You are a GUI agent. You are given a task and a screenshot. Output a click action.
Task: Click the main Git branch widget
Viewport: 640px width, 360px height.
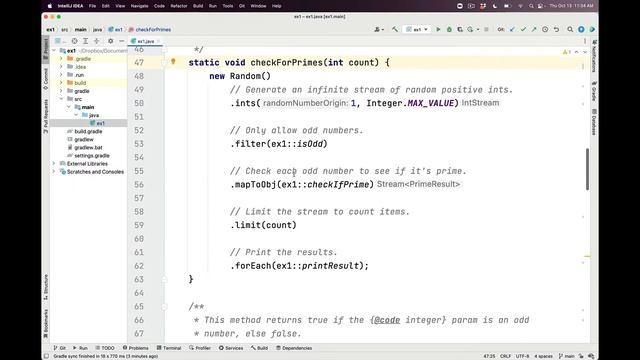click(567, 356)
